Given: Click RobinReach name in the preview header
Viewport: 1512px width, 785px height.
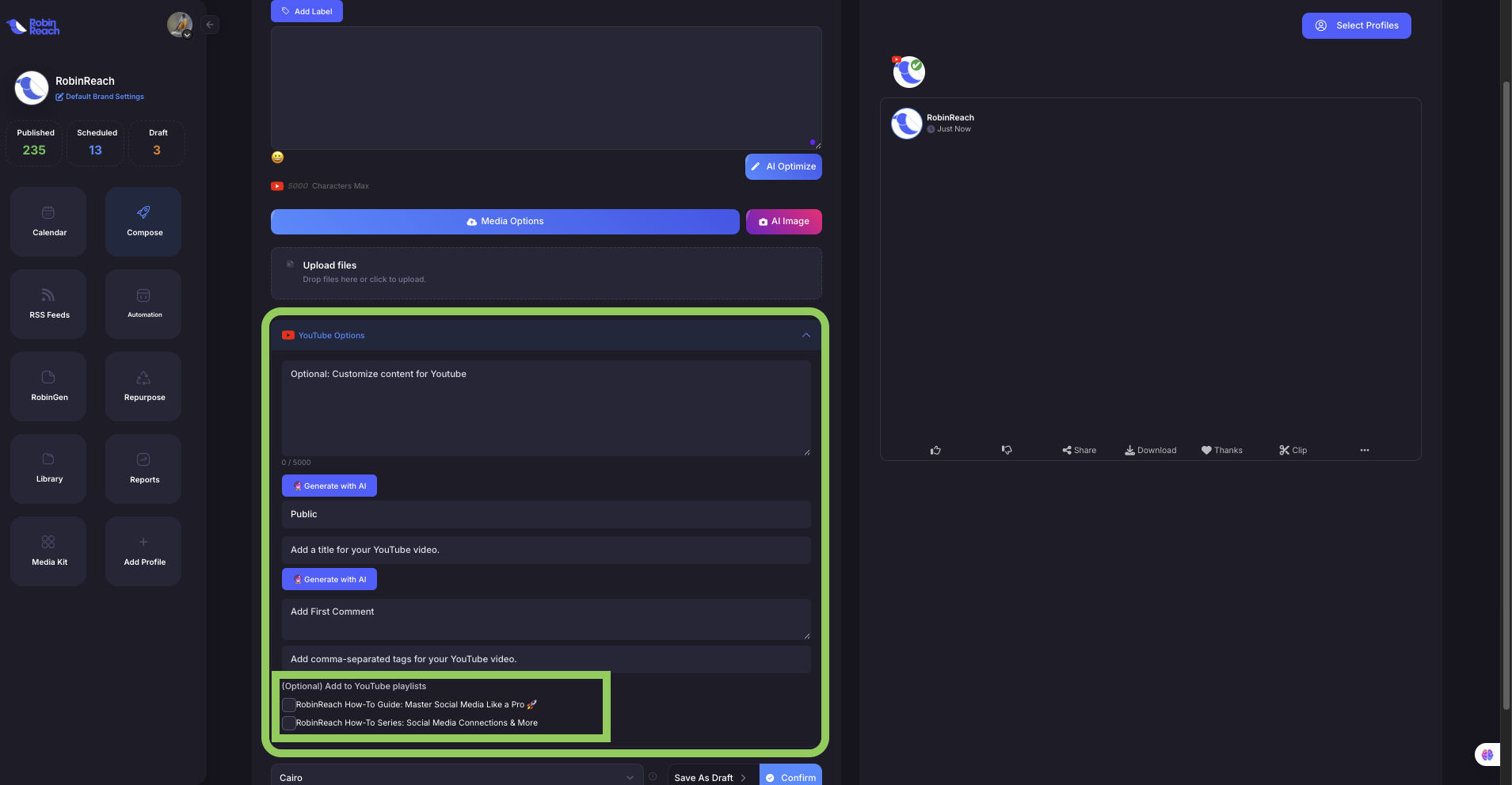Looking at the screenshot, I should (950, 117).
